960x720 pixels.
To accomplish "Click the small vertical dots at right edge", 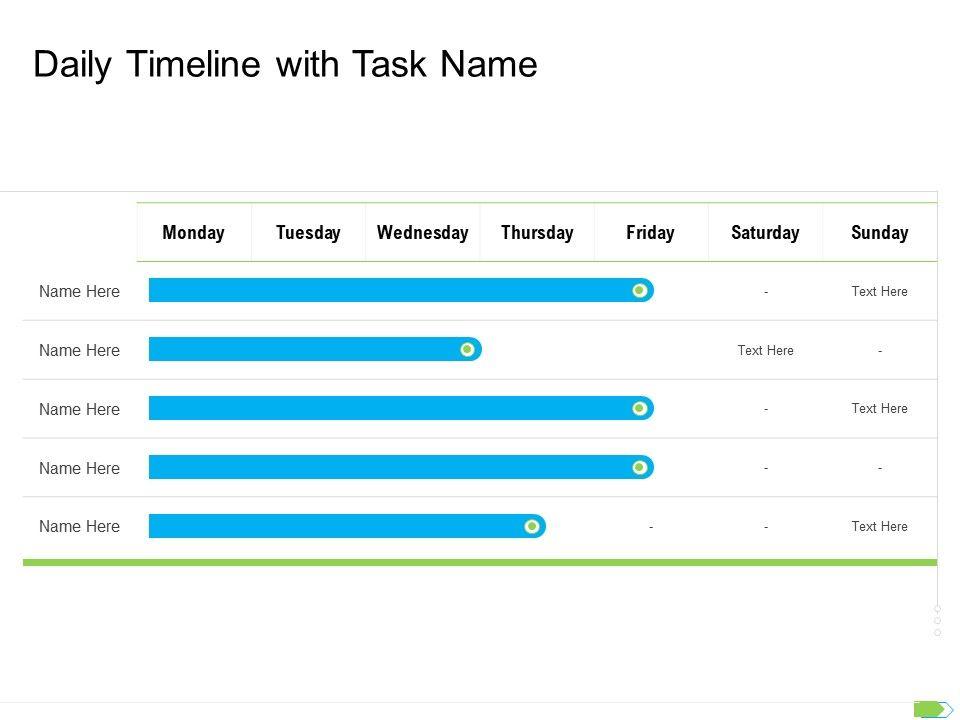I will pyautogui.click(x=937, y=620).
